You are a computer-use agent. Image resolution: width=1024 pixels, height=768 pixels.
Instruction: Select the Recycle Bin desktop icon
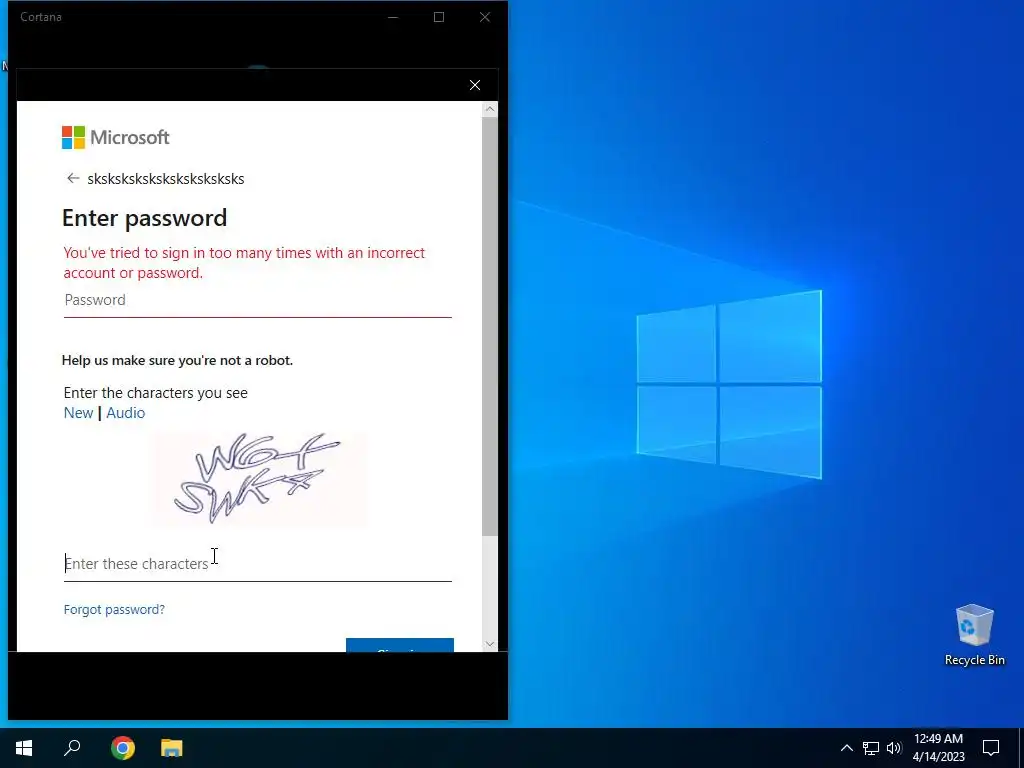click(974, 635)
